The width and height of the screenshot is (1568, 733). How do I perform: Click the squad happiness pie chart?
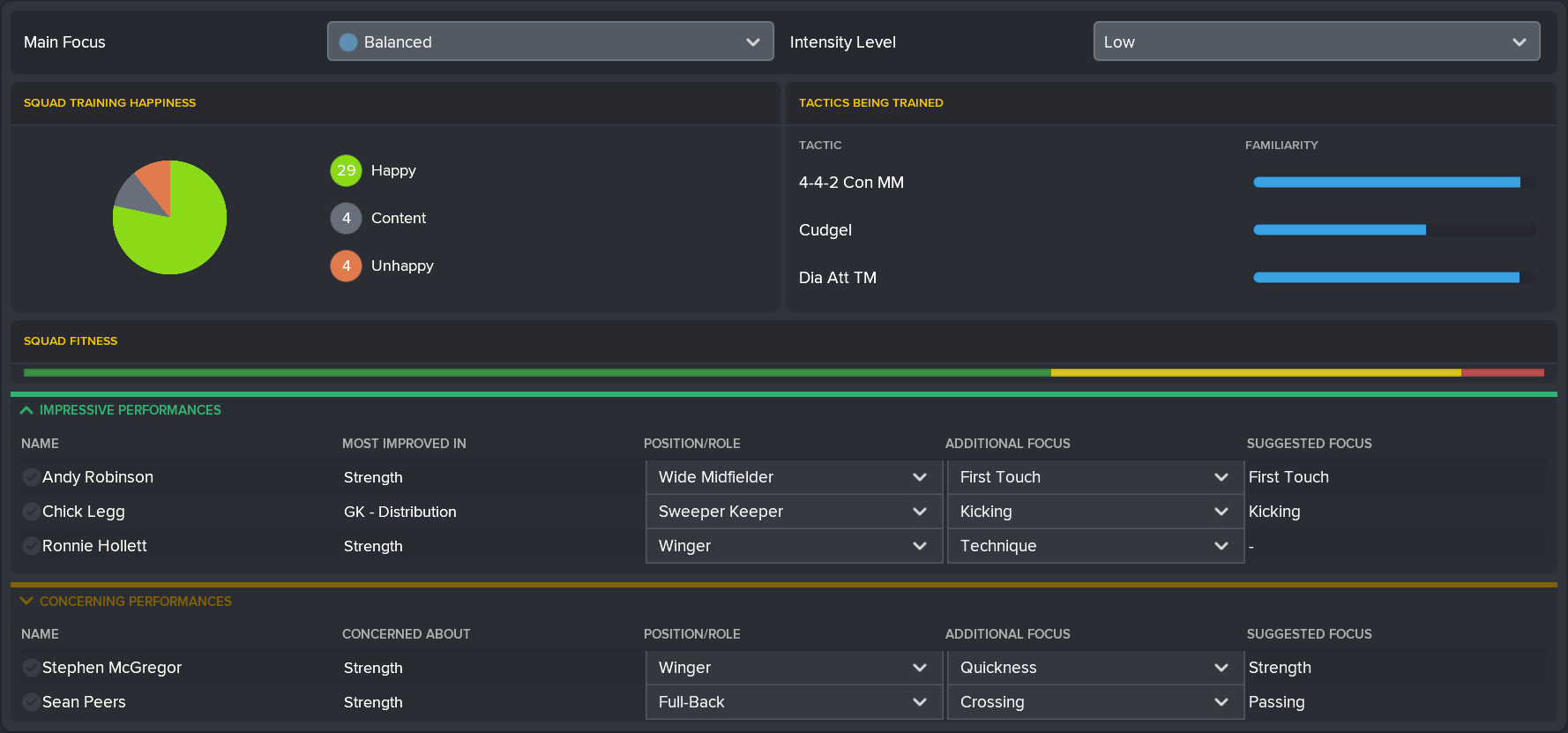[x=169, y=217]
